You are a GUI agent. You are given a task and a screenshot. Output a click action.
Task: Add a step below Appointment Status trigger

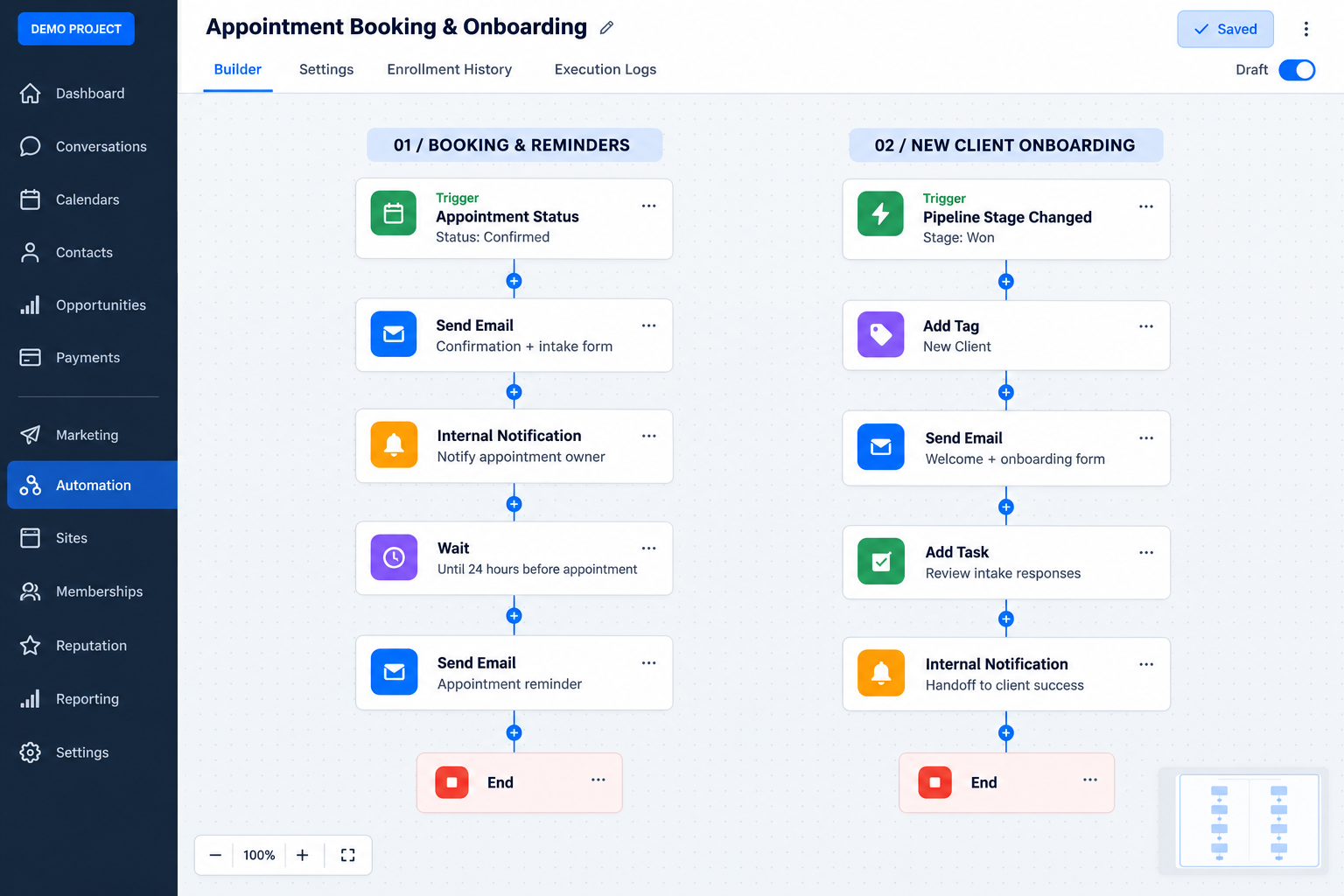[x=514, y=281]
